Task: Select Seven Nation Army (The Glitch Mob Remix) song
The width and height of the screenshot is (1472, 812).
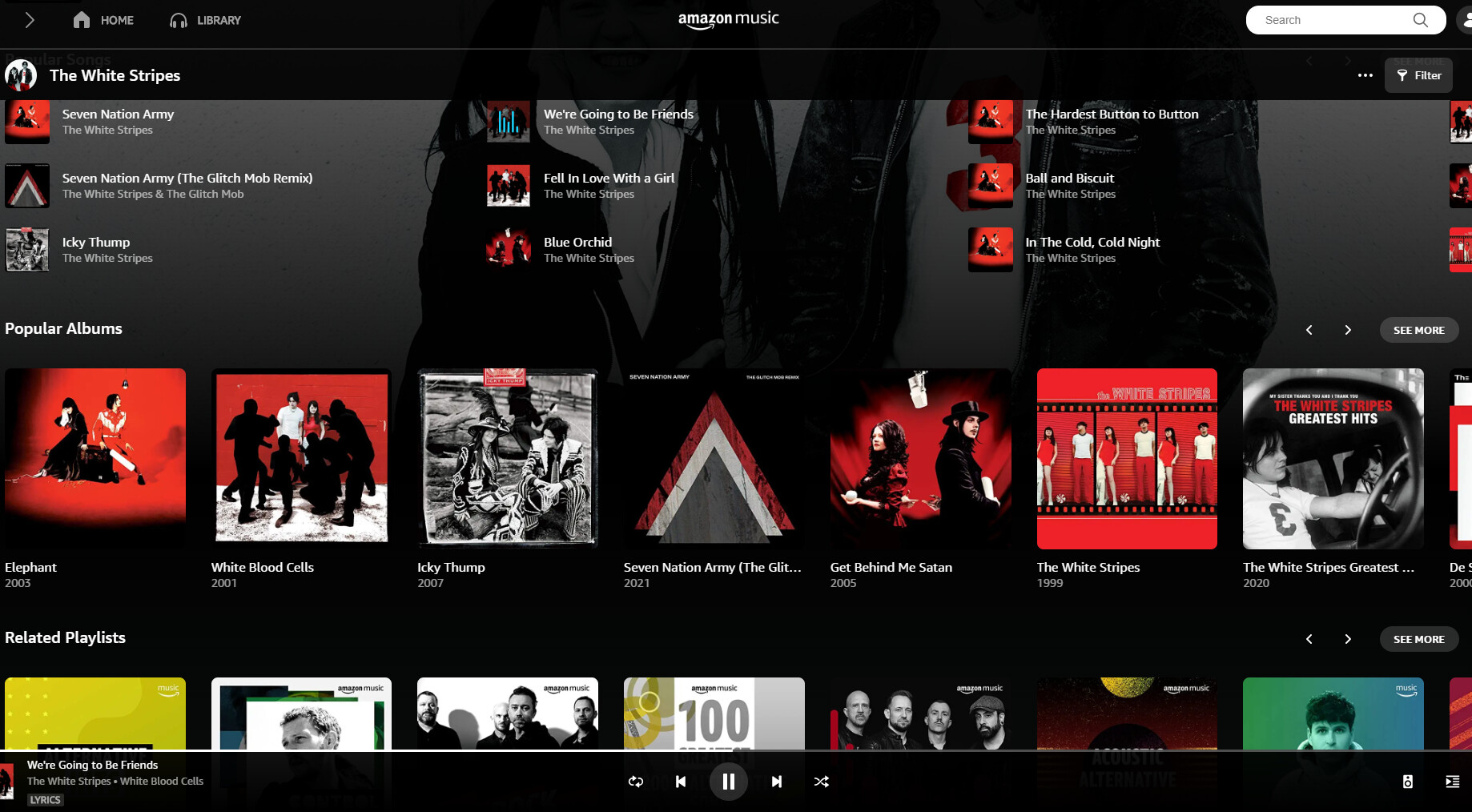Action: tap(187, 179)
